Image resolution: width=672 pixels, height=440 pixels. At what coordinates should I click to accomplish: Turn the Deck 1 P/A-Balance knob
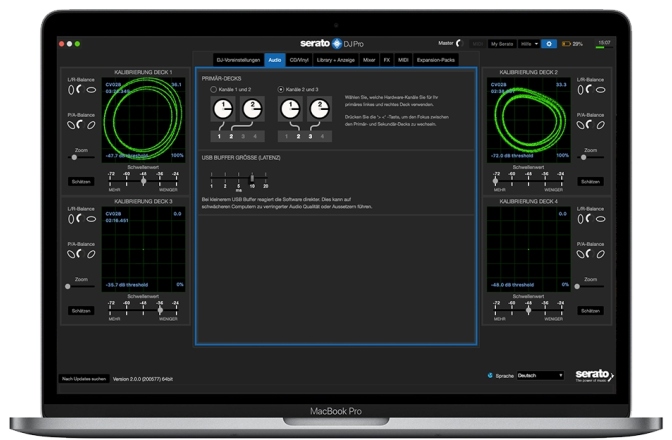[x=79, y=125]
